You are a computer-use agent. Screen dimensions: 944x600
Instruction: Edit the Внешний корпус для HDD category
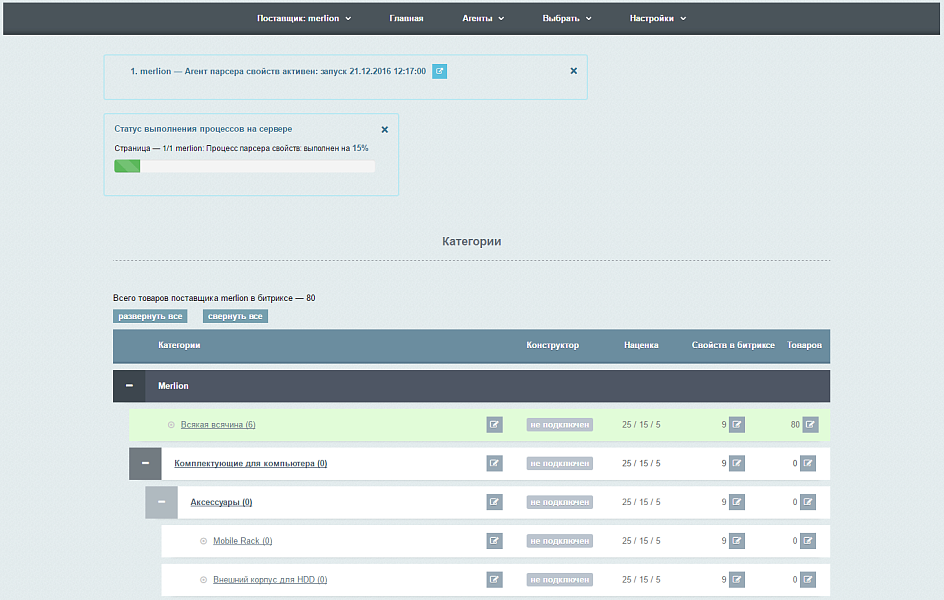coord(494,579)
